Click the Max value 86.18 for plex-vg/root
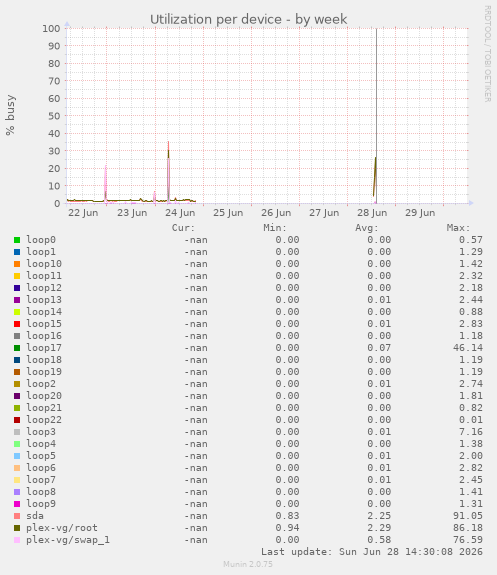497x575 pixels. (468, 528)
